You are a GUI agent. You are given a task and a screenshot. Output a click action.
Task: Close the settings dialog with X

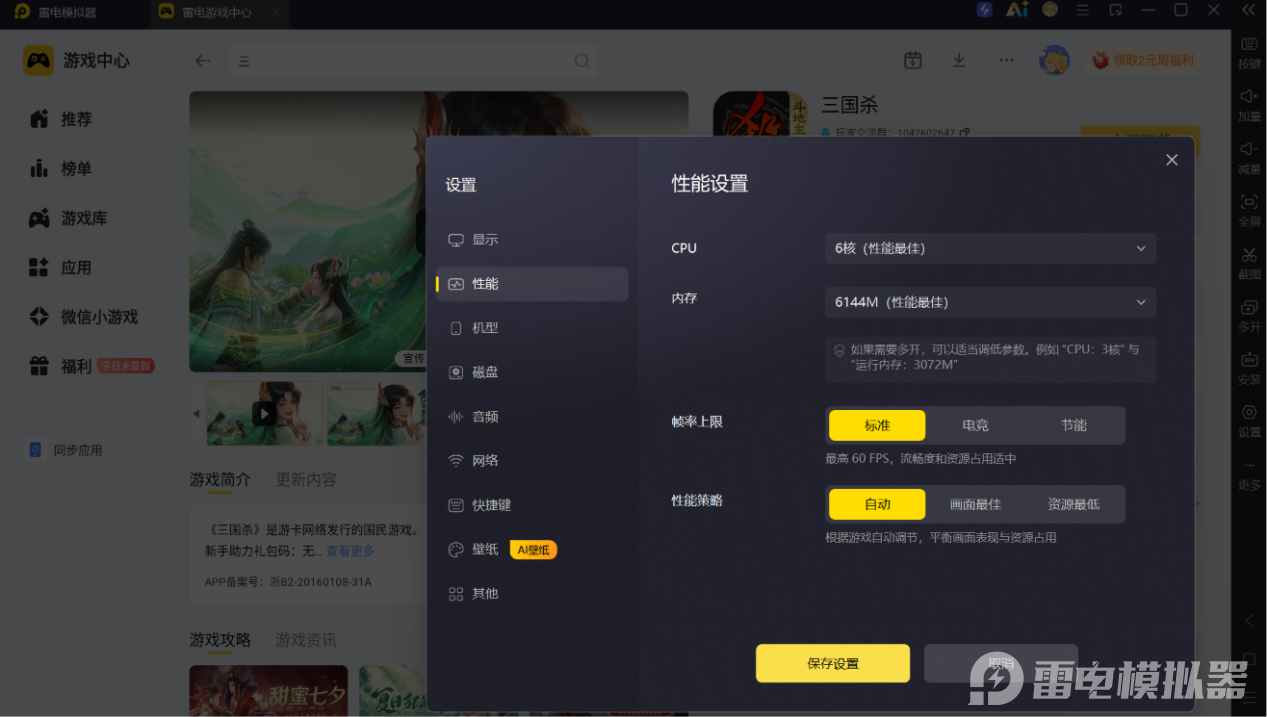coord(1172,160)
